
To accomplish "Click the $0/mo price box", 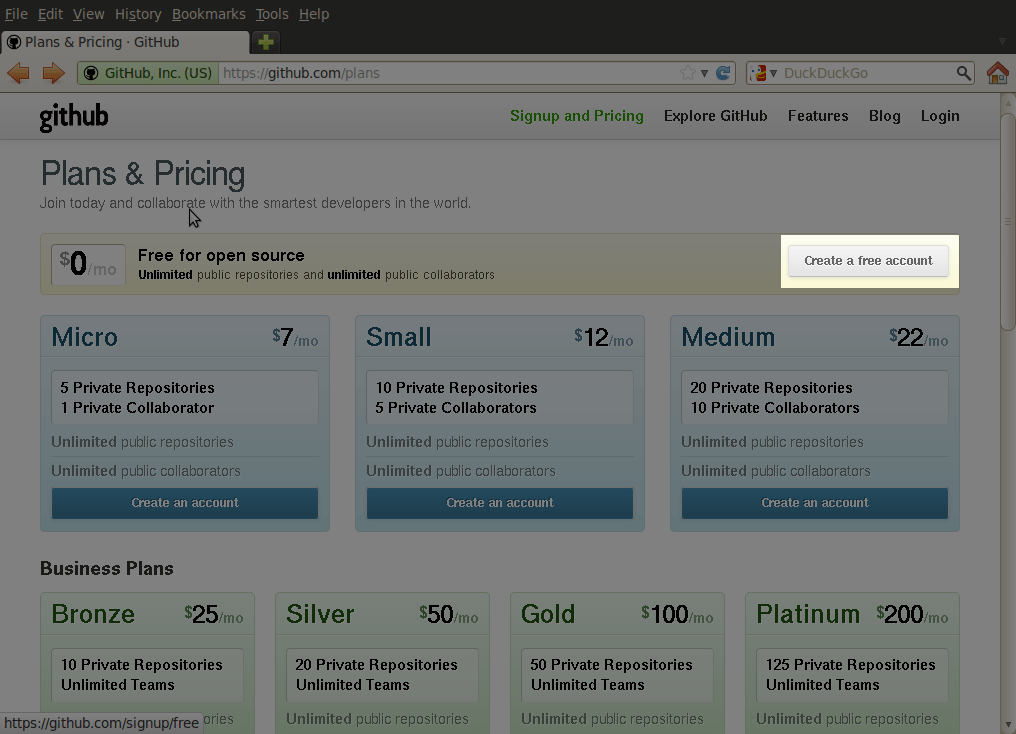I will 88,264.
